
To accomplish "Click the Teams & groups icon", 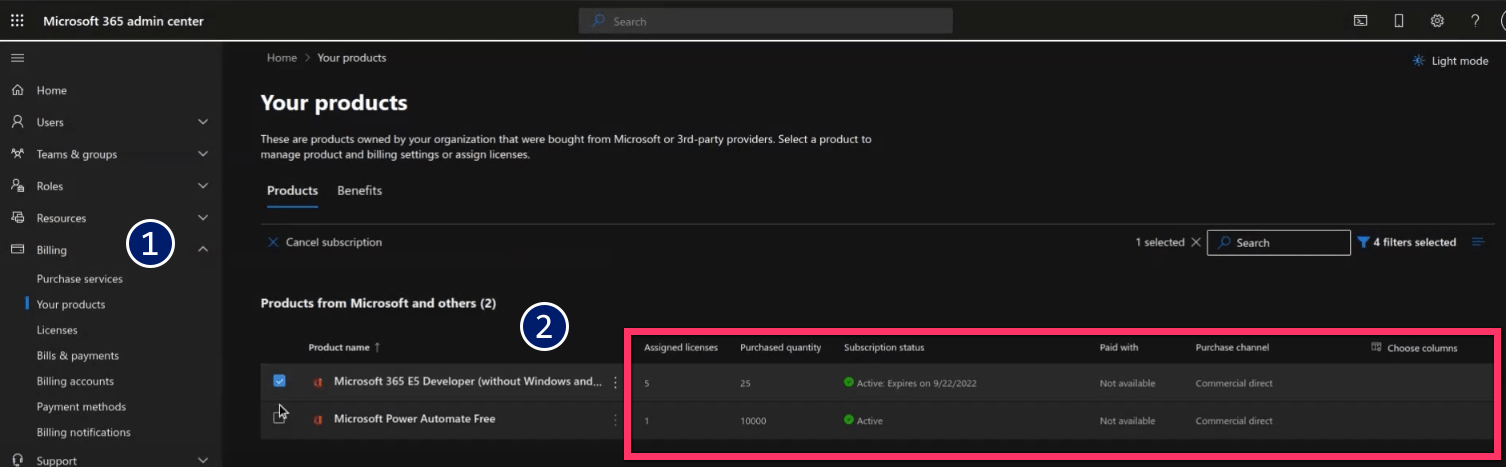I will click(x=17, y=154).
